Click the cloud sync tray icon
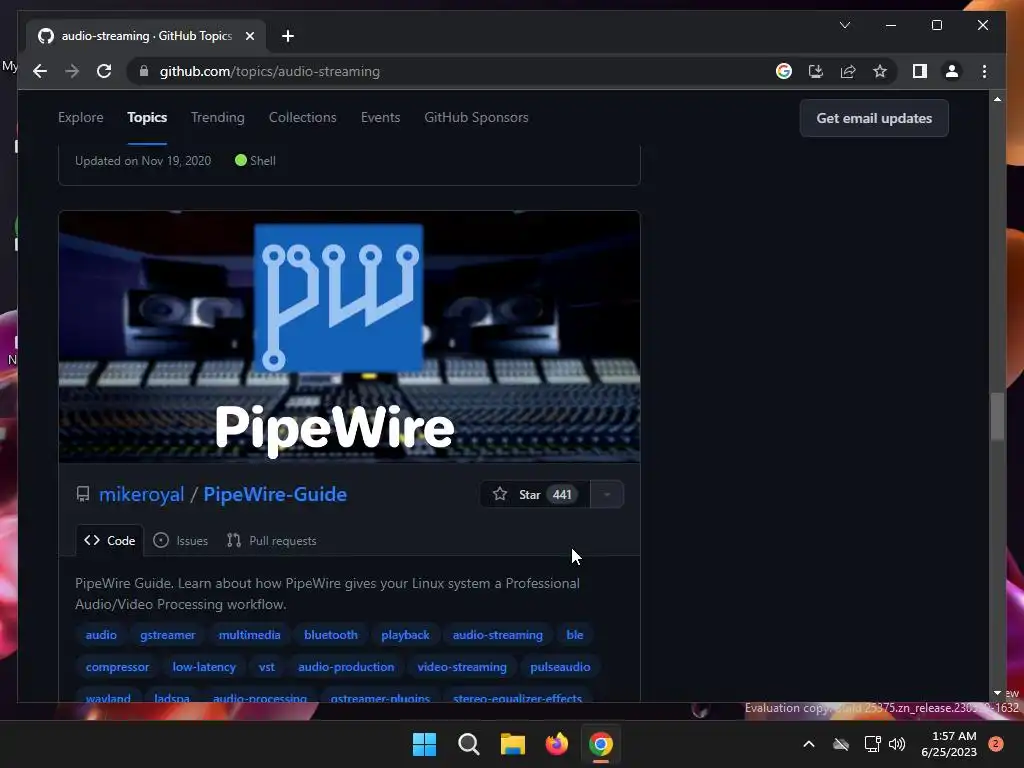Image resolution: width=1024 pixels, height=768 pixels. pyautogui.click(x=841, y=744)
